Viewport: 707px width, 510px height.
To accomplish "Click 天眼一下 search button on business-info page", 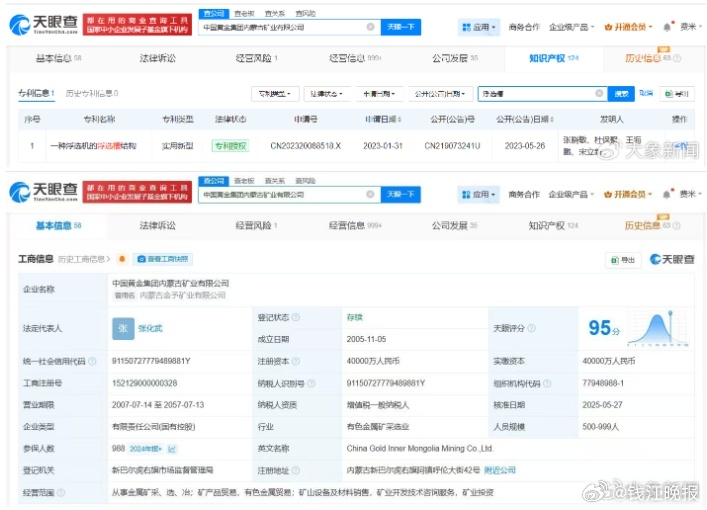I will click(400, 194).
